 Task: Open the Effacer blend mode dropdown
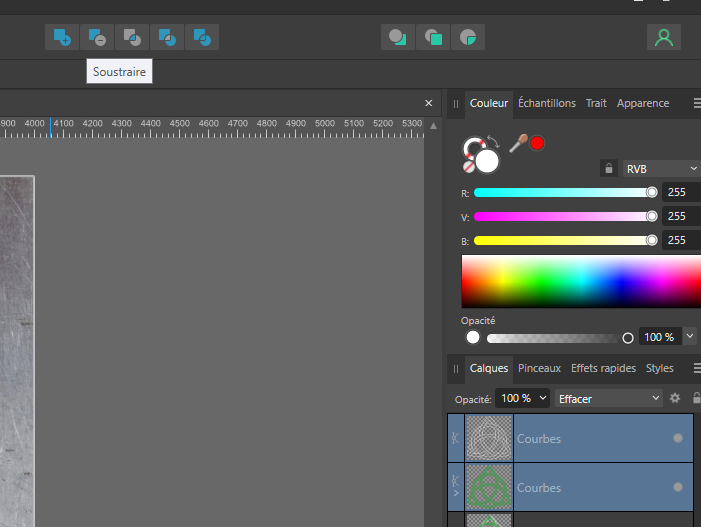[x=609, y=398]
